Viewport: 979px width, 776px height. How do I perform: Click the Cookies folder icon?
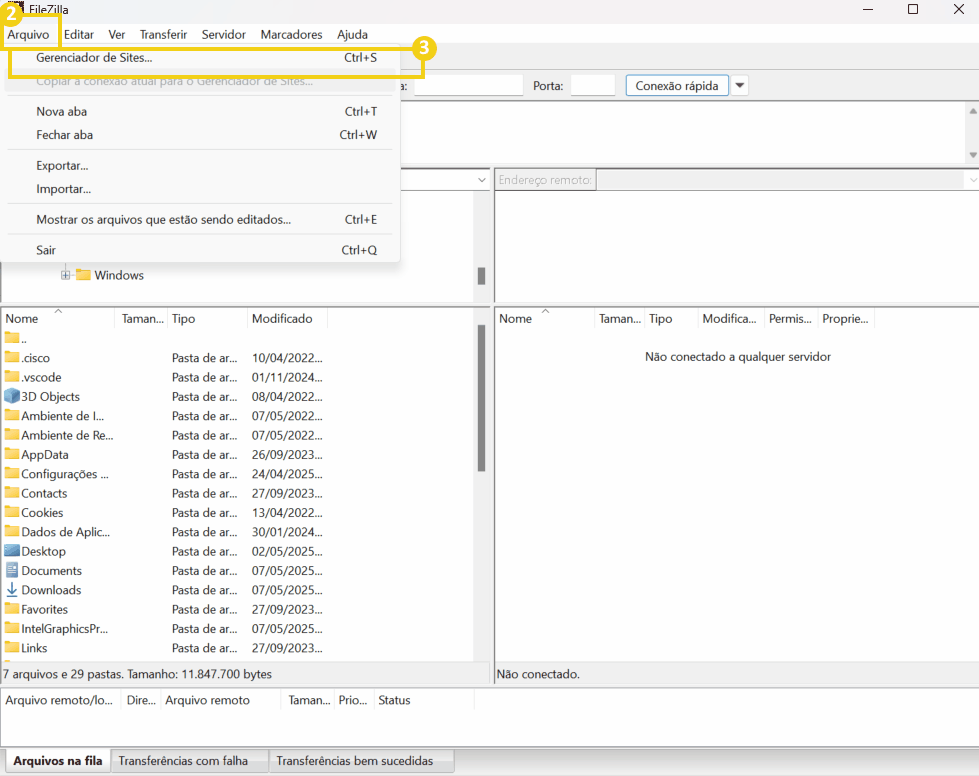[x=12, y=512]
